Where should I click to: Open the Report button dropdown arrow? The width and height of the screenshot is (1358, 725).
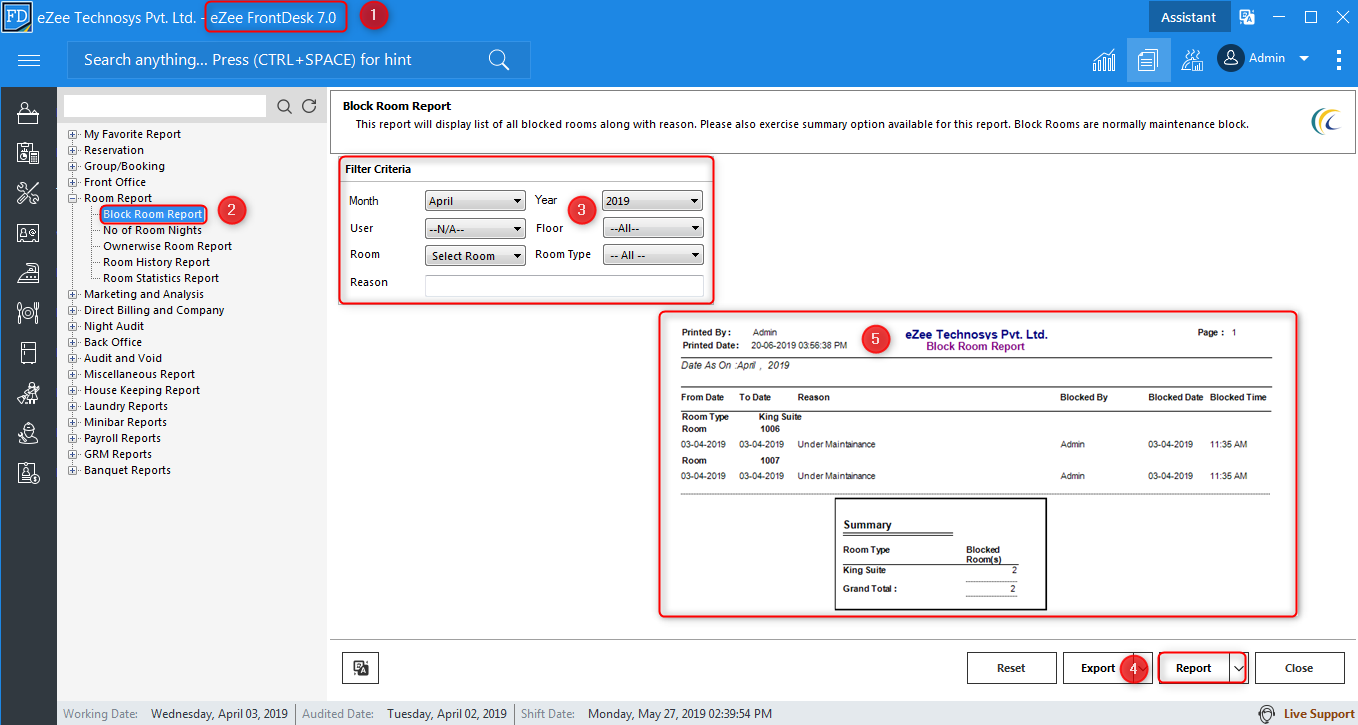(x=1239, y=668)
